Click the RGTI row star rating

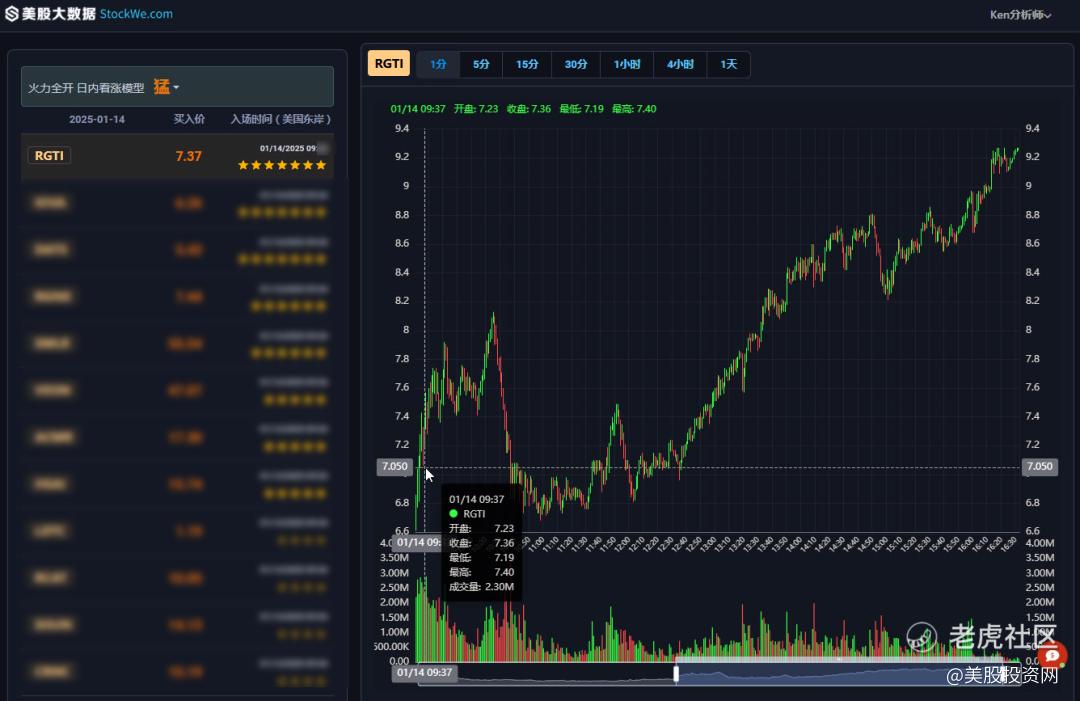282,165
